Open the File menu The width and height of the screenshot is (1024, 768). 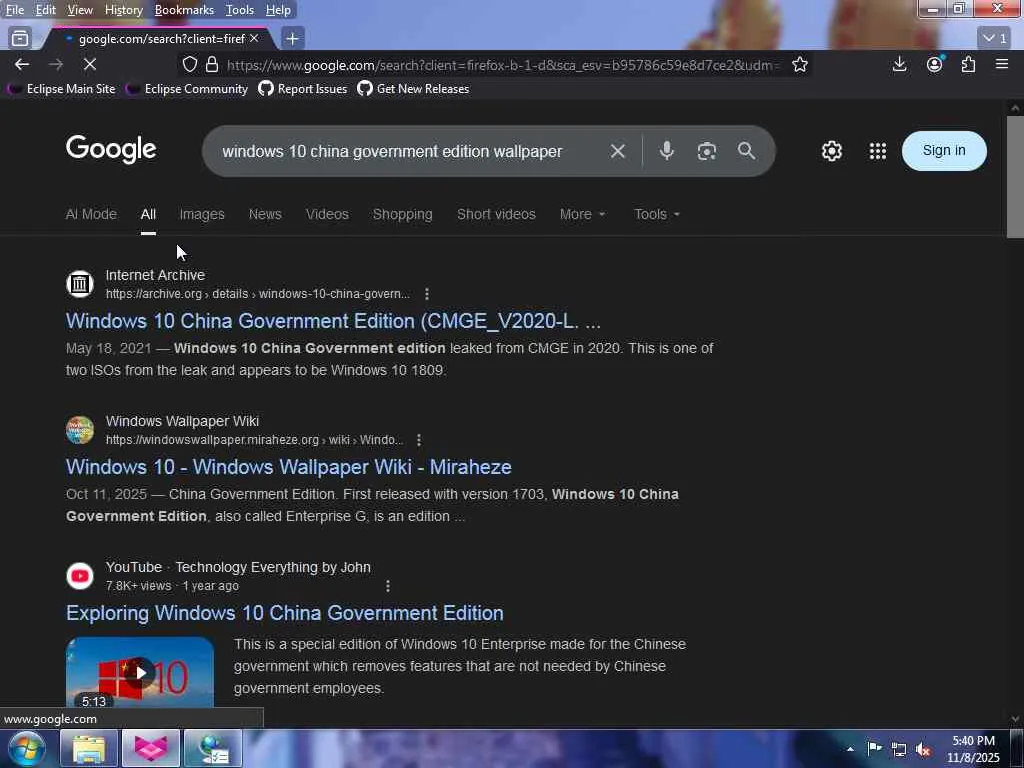point(14,10)
